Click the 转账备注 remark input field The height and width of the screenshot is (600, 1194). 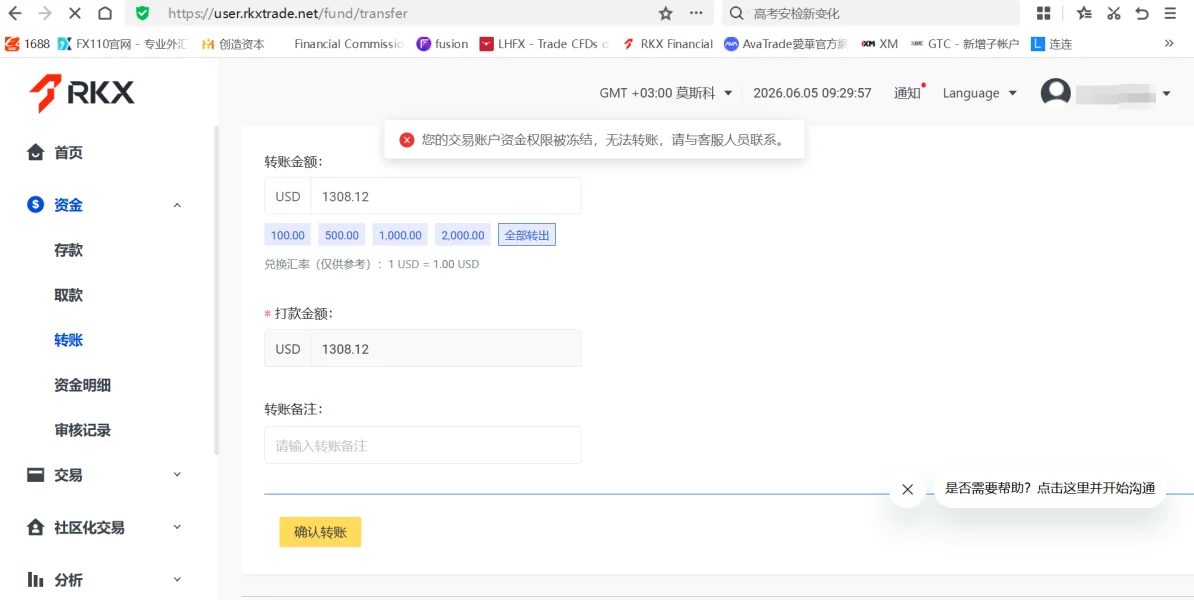tap(423, 445)
